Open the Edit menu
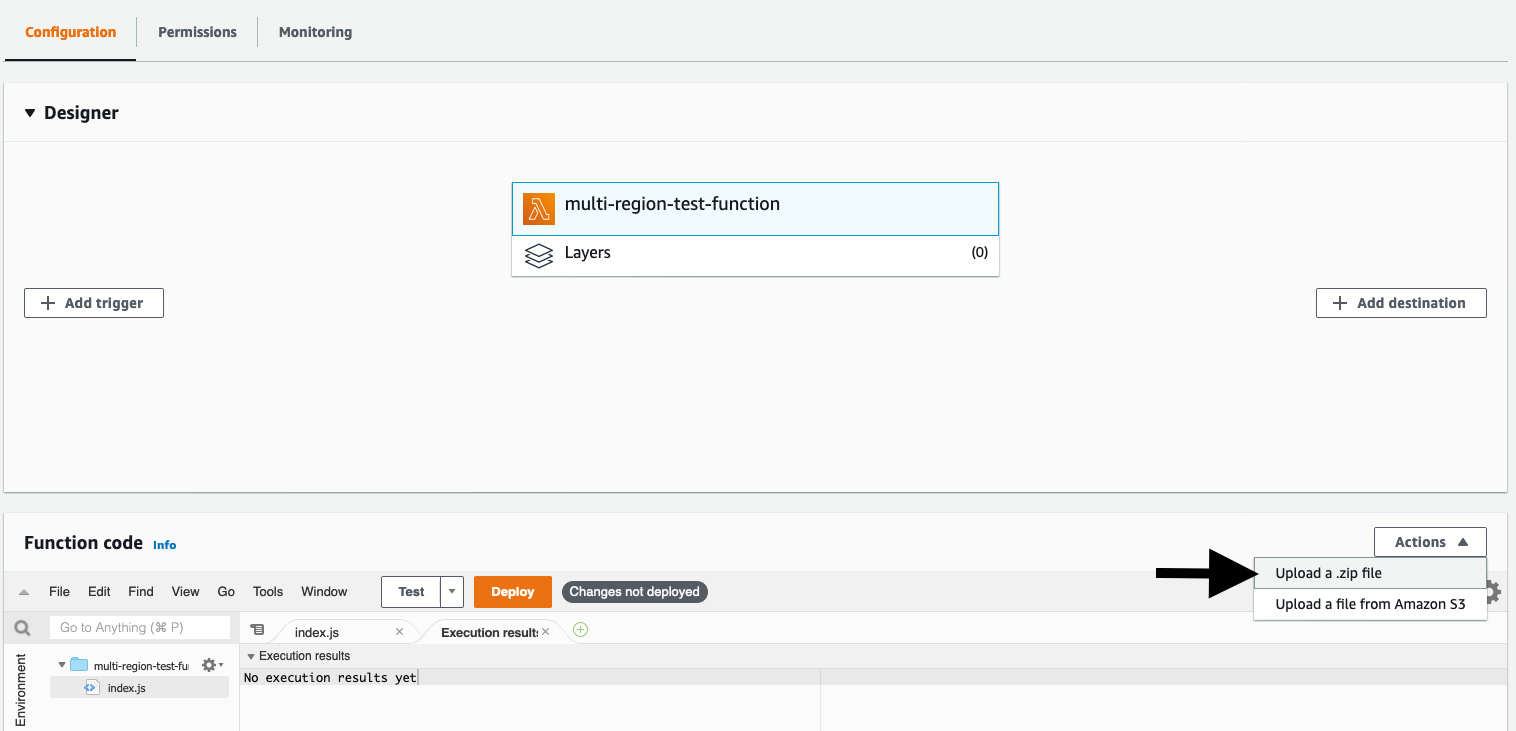This screenshot has width=1516, height=731. pos(99,592)
